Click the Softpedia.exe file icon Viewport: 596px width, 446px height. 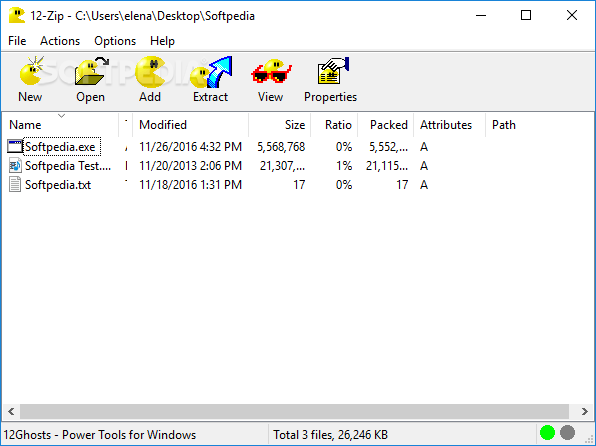(15, 147)
